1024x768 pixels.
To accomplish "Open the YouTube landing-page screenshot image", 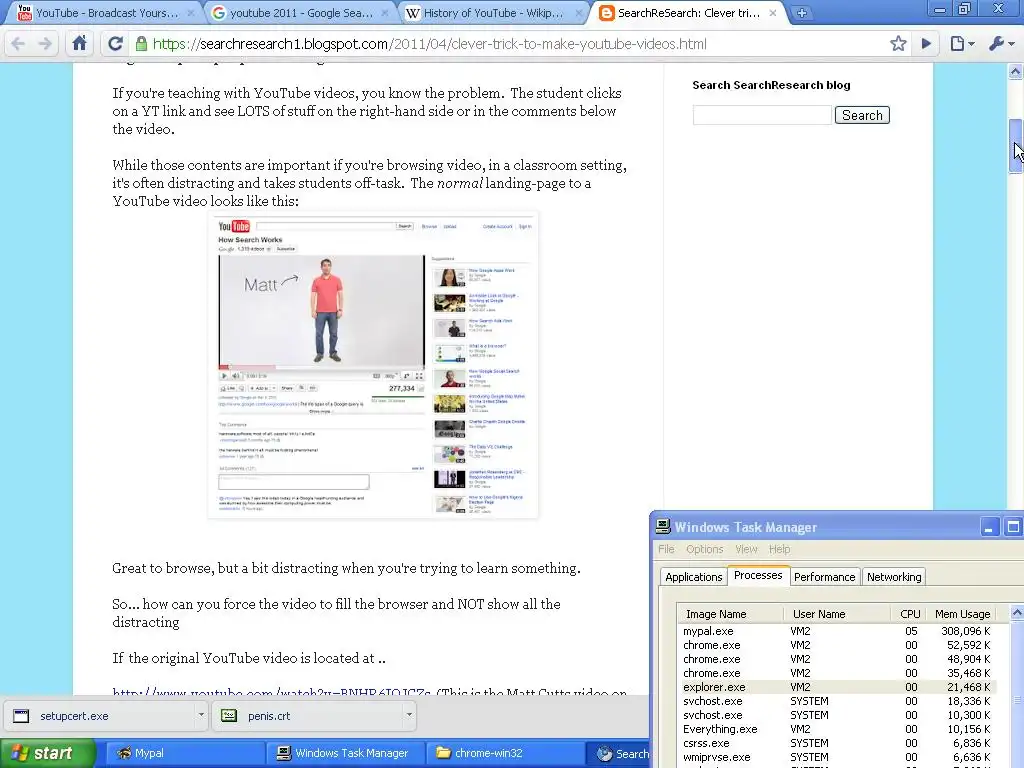I will point(373,366).
